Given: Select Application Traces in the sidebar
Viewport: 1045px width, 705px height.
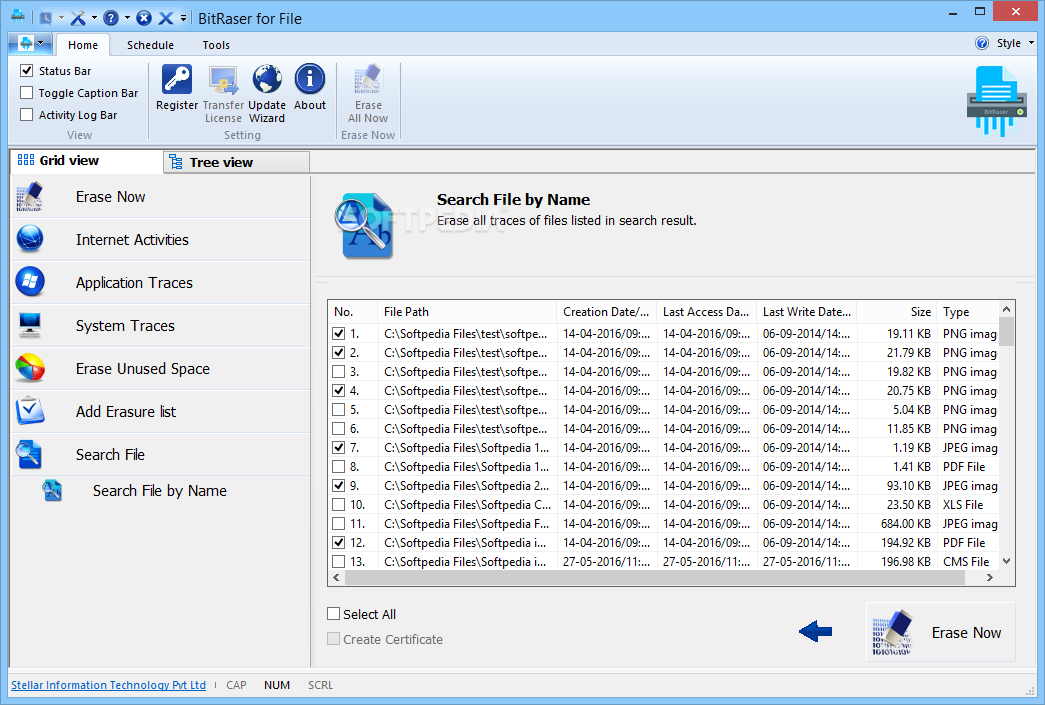Looking at the screenshot, I should pyautogui.click(x=161, y=283).
